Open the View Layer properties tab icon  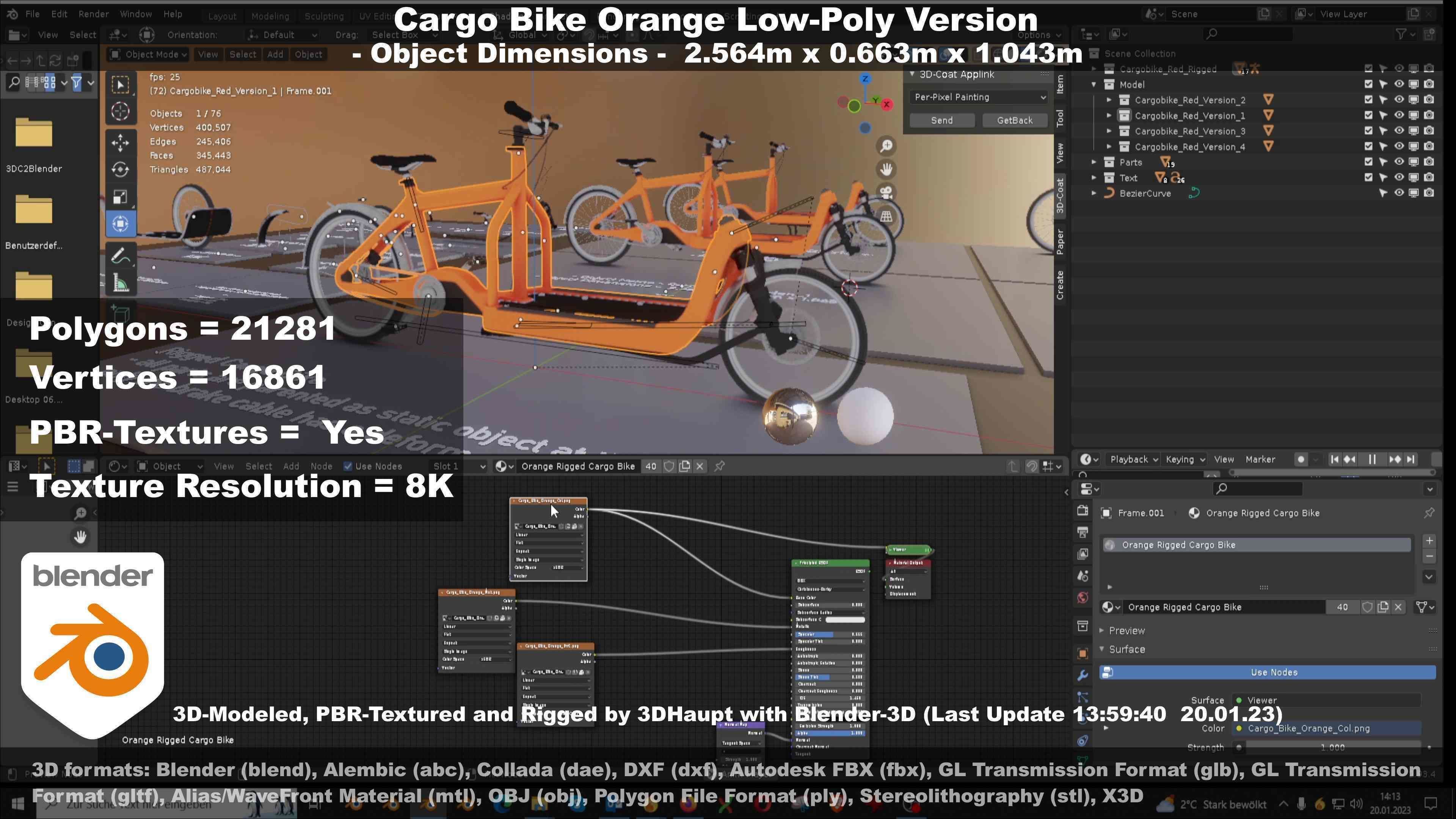[x=1083, y=554]
